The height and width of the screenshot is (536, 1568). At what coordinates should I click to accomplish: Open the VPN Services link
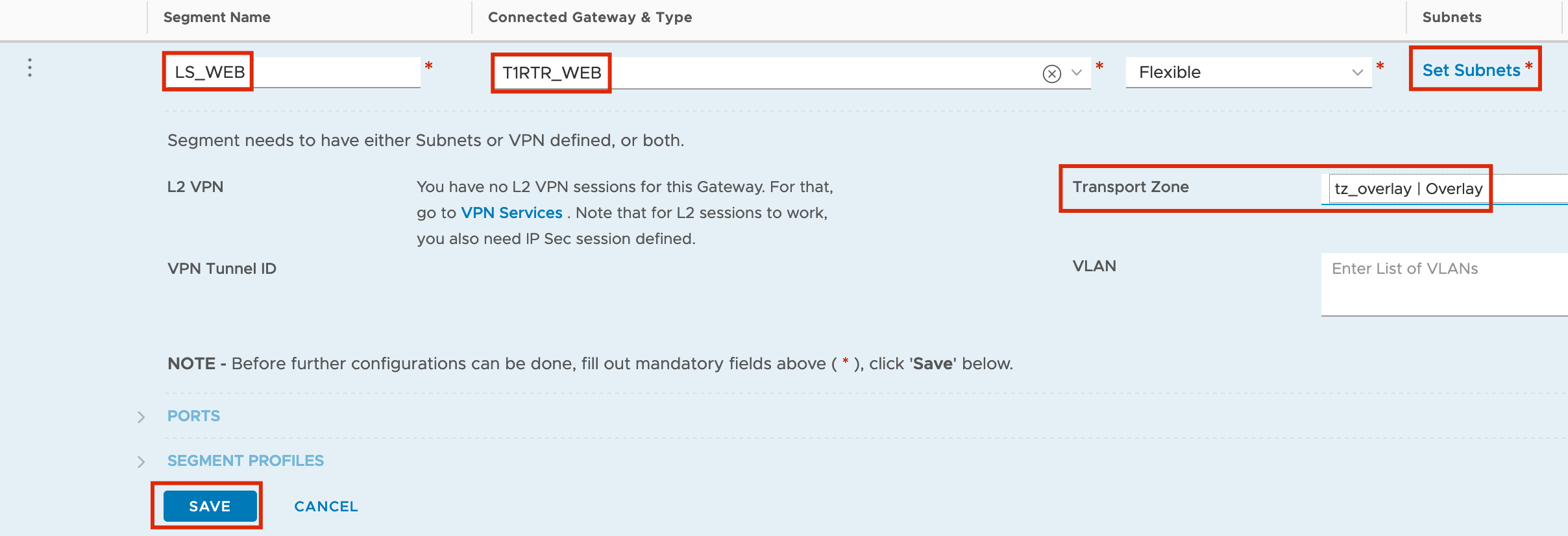point(511,213)
